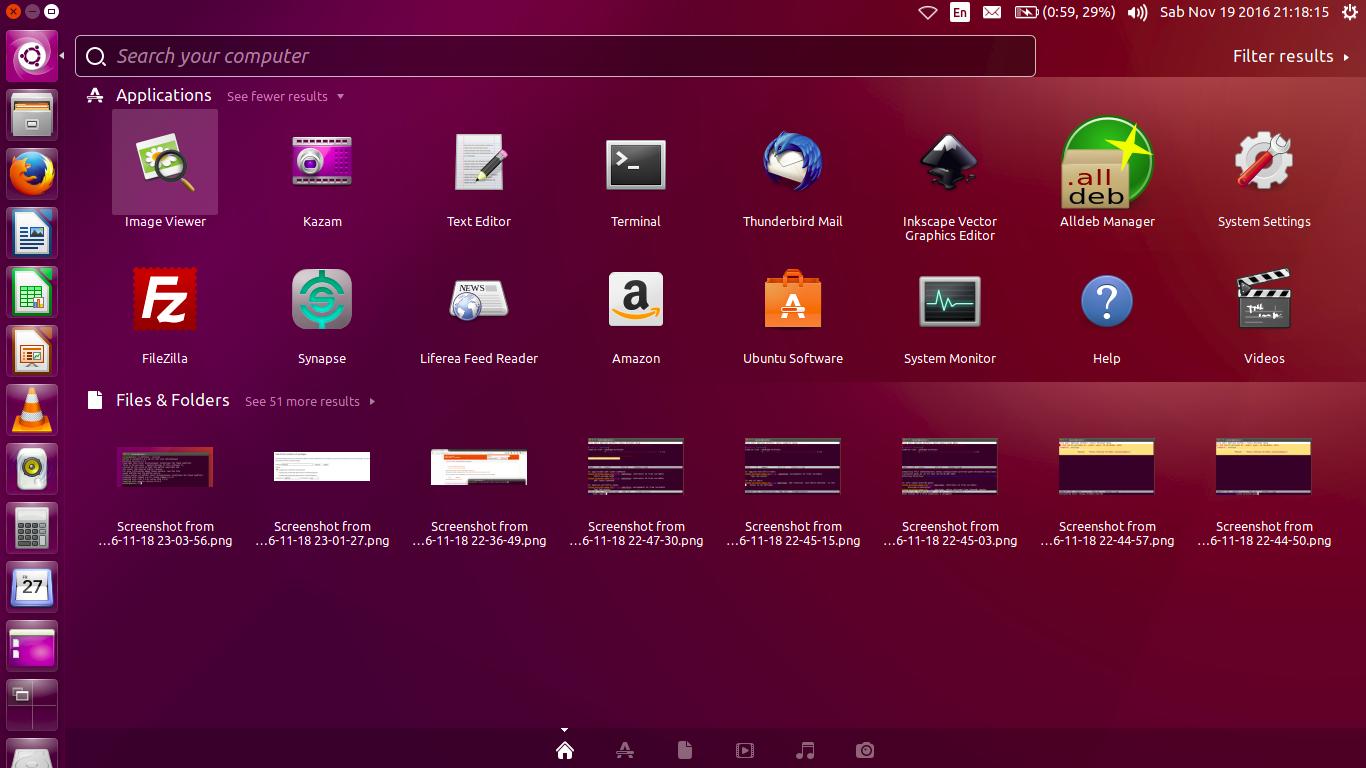
Task: Open the magenta window app in launcher
Action: [x=32, y=645]
